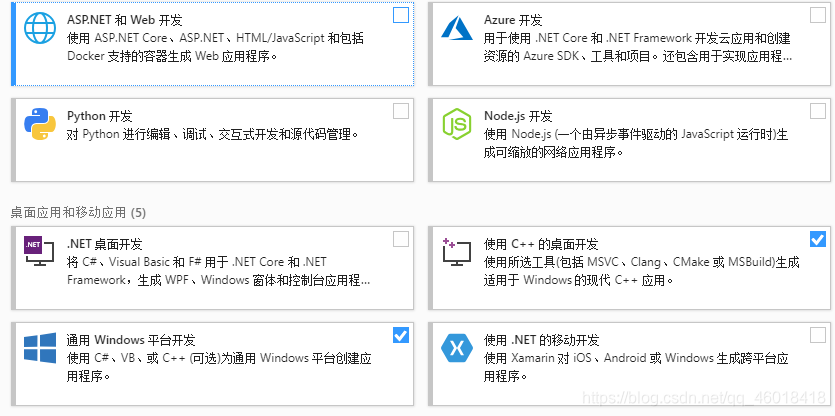Check the Azure 开发 workload checkbox
835x416 pixels.
click(x=818, y=15)
